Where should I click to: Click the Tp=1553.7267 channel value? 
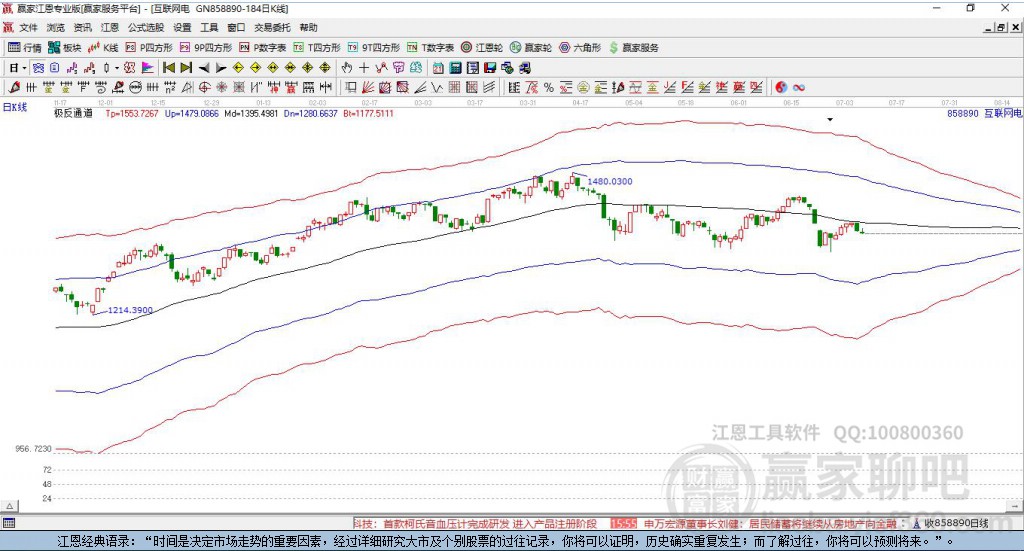pyautogui.click(x=132, y=114)
